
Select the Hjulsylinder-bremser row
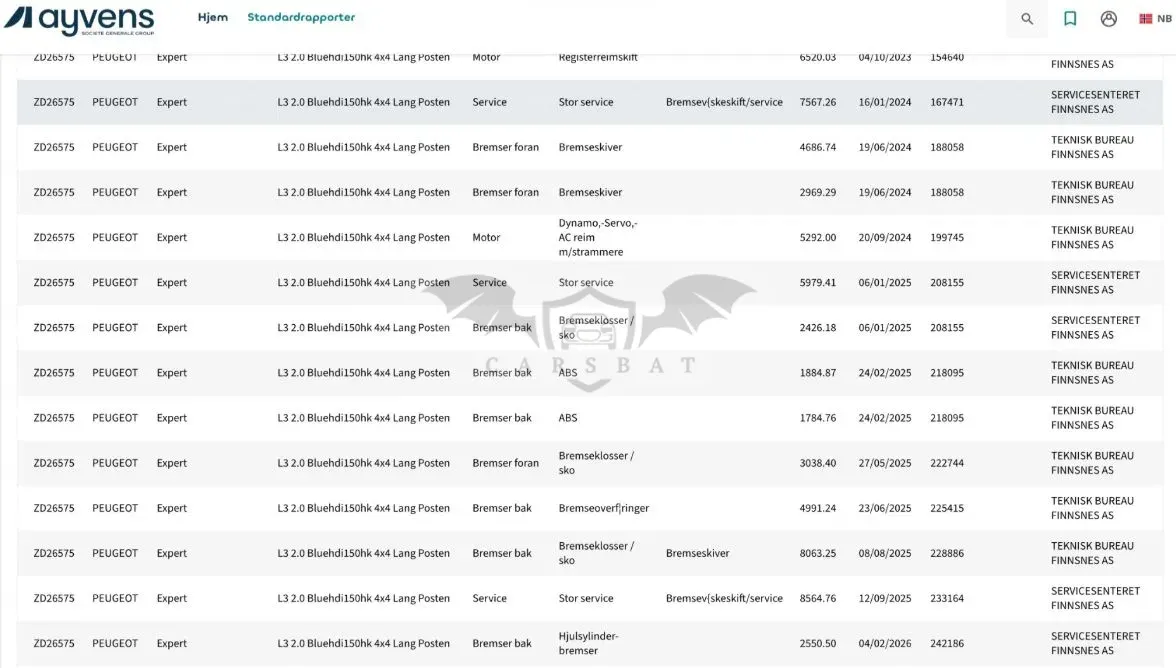point(590,643)
